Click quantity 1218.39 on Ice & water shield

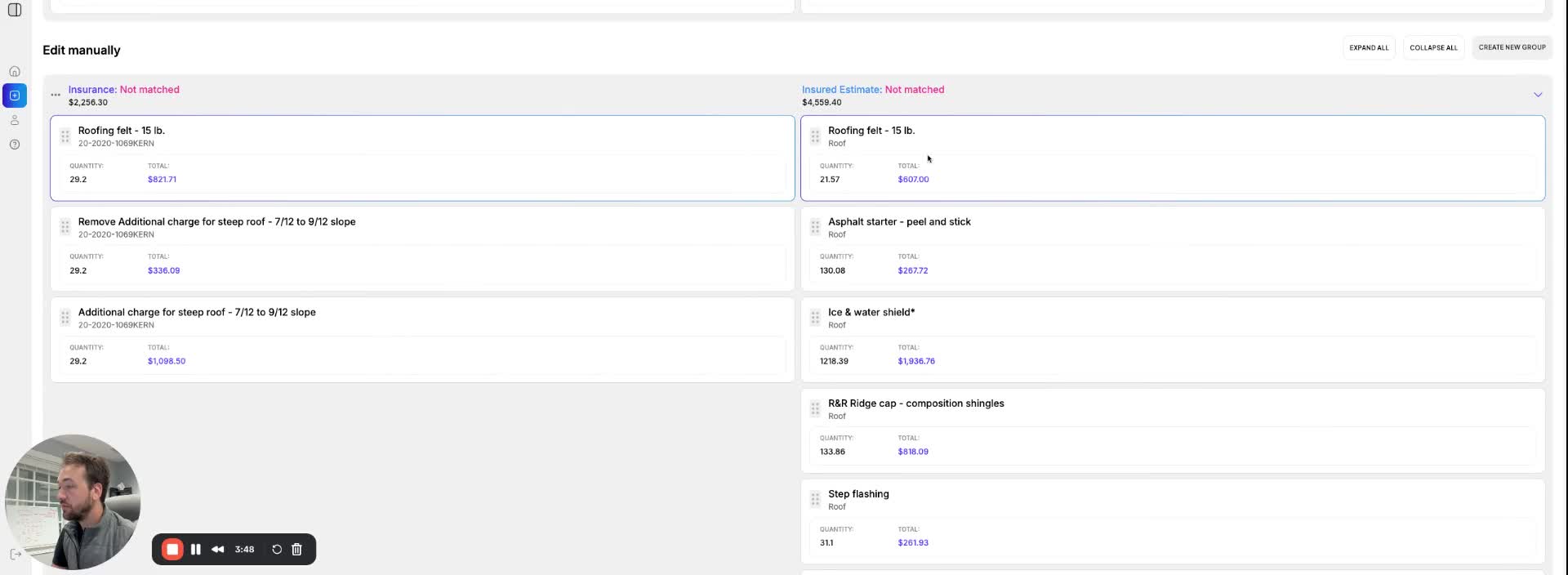[x=834, y=361]
